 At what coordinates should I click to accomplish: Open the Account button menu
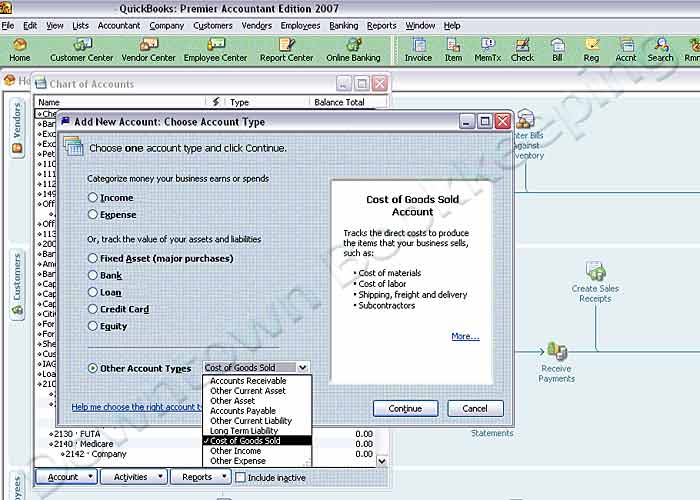pos(66,477)
